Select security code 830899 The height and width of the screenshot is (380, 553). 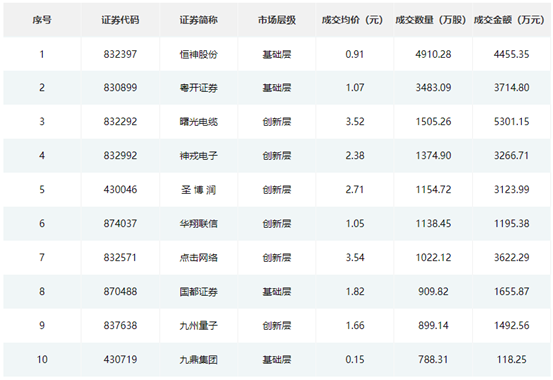pyautogui.click(x=120, y=88)
